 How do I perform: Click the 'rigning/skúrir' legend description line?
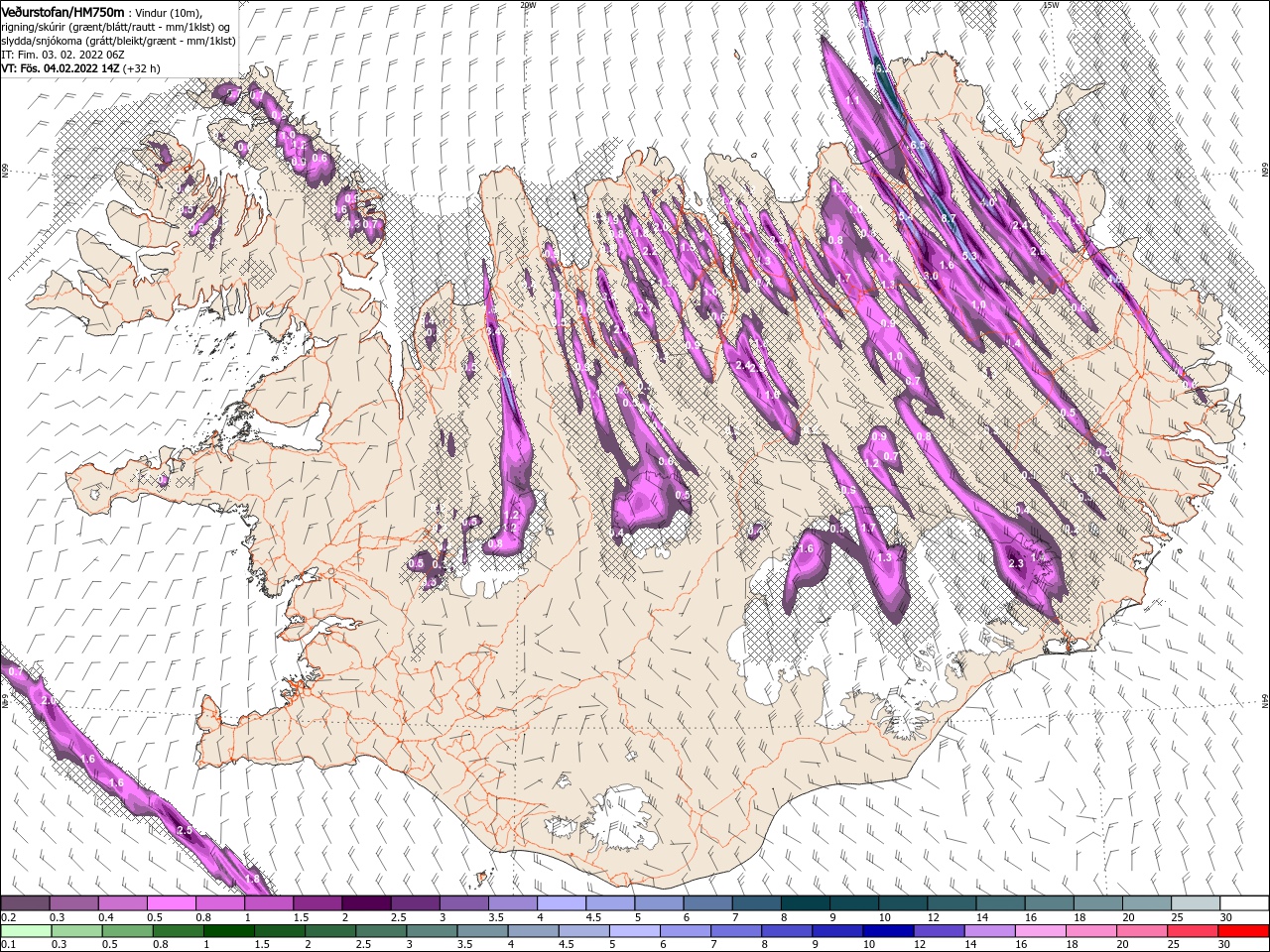point(116,27)
